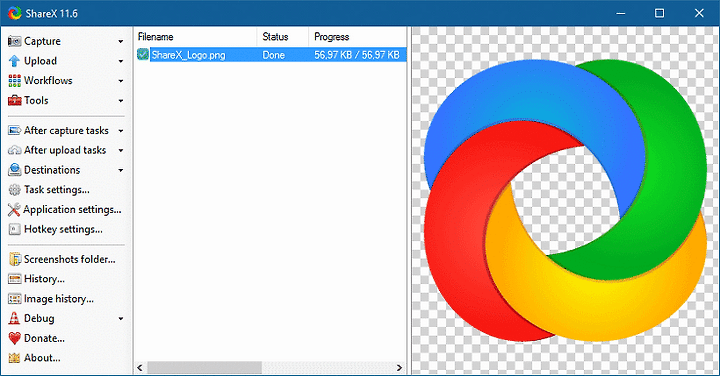This screenshot has width=720, height=376.
Task: Click the Done status cell
Action: (274, 55)
